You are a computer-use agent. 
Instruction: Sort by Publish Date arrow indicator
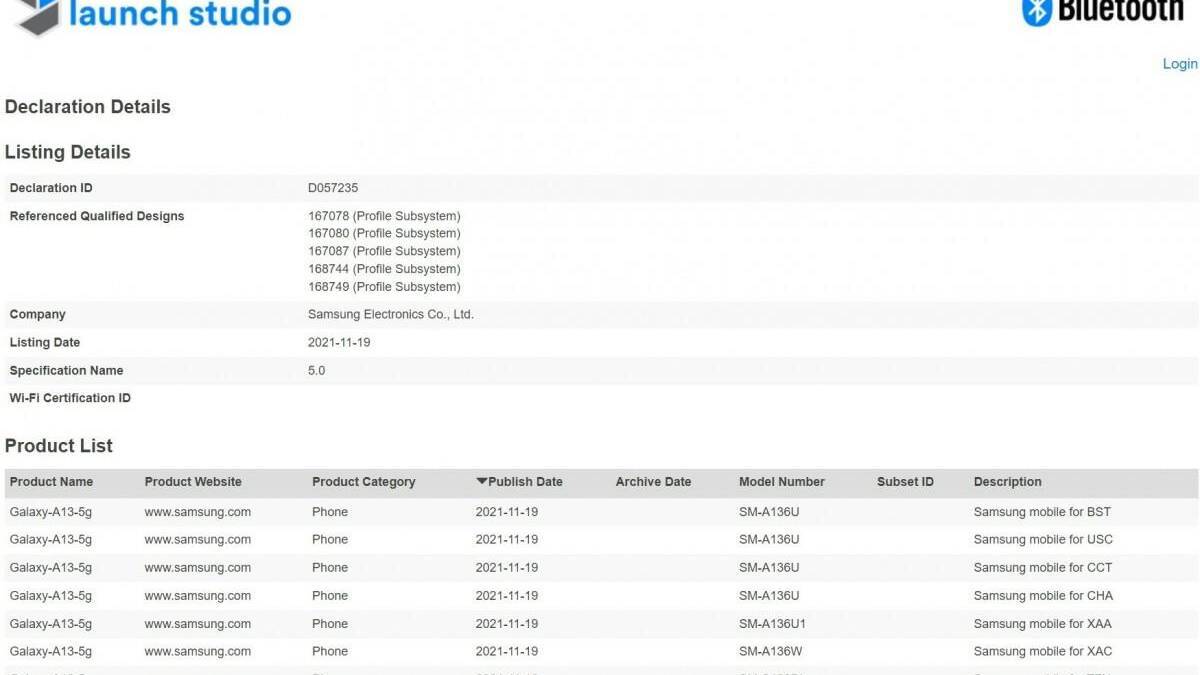[x=481, y=482]
